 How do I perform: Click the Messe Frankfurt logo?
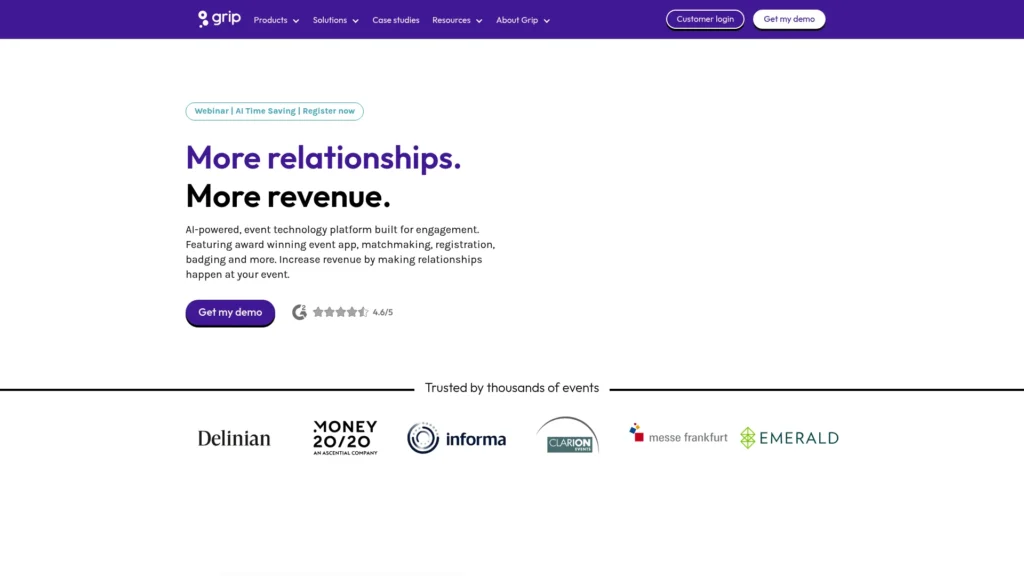click(678, 434)
